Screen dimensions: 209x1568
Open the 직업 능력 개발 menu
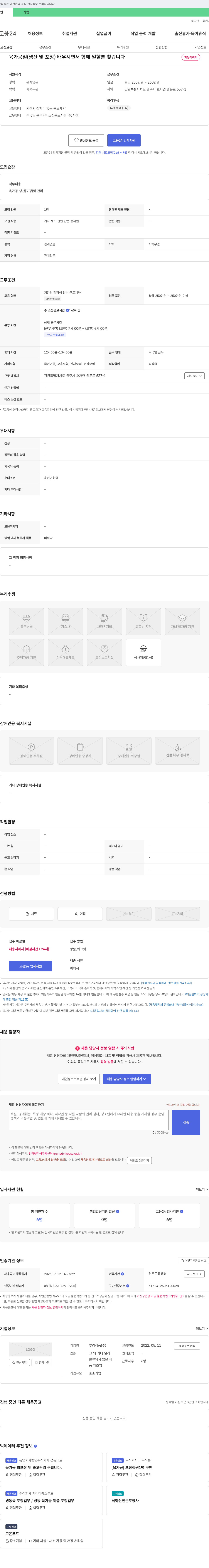click(x=143, y=34)
